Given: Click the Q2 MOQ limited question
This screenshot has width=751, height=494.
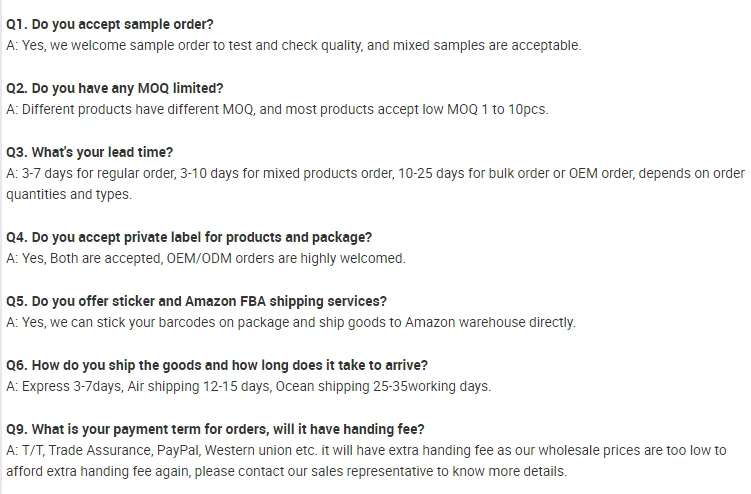Looking at the screenshot, I should pos(114,88).
